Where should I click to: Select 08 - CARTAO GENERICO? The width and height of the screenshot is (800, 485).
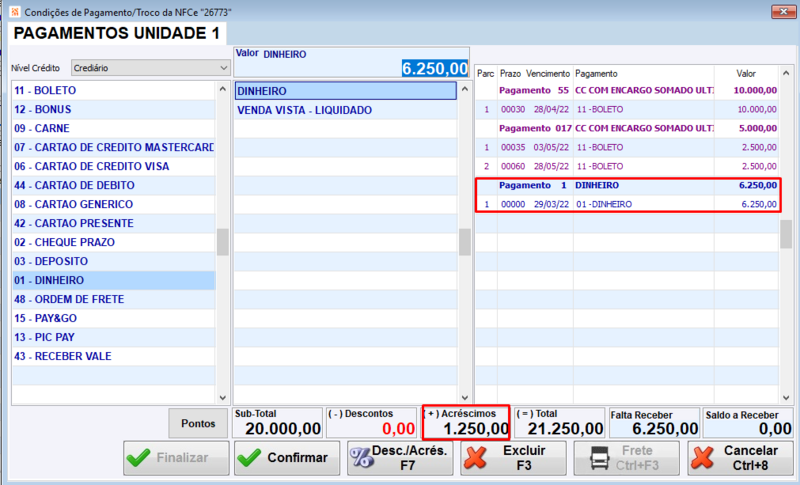[x=114, y=204]
